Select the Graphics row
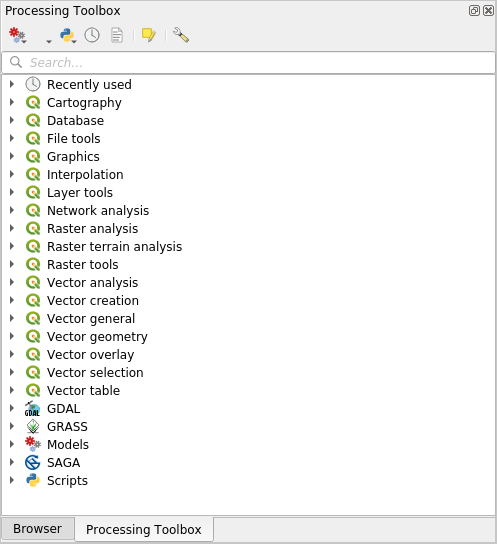Image resolution: width=497 pixels, height=544 pixels. pyautogui.click(x=248, y=156)
